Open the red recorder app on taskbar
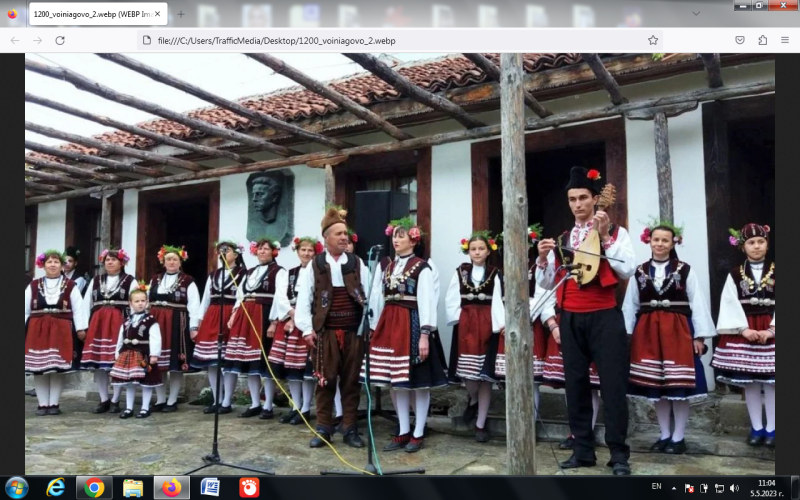 pyautogui.click(x=249, y=488)
